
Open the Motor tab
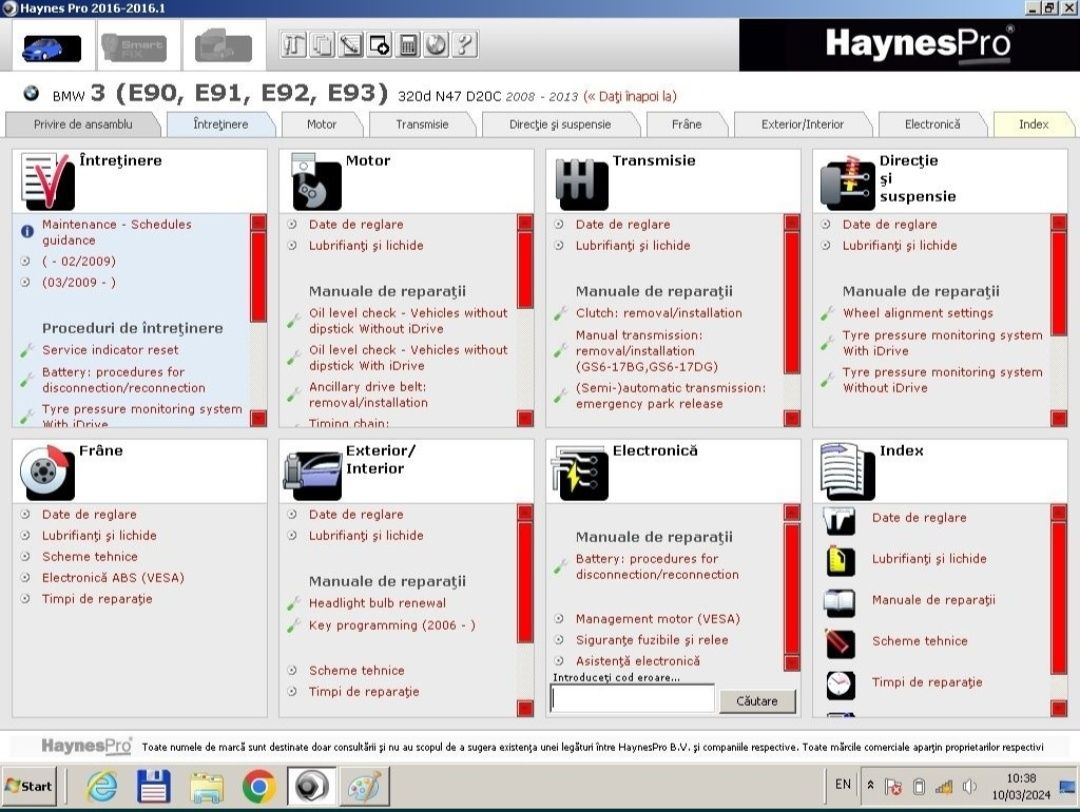322,125
